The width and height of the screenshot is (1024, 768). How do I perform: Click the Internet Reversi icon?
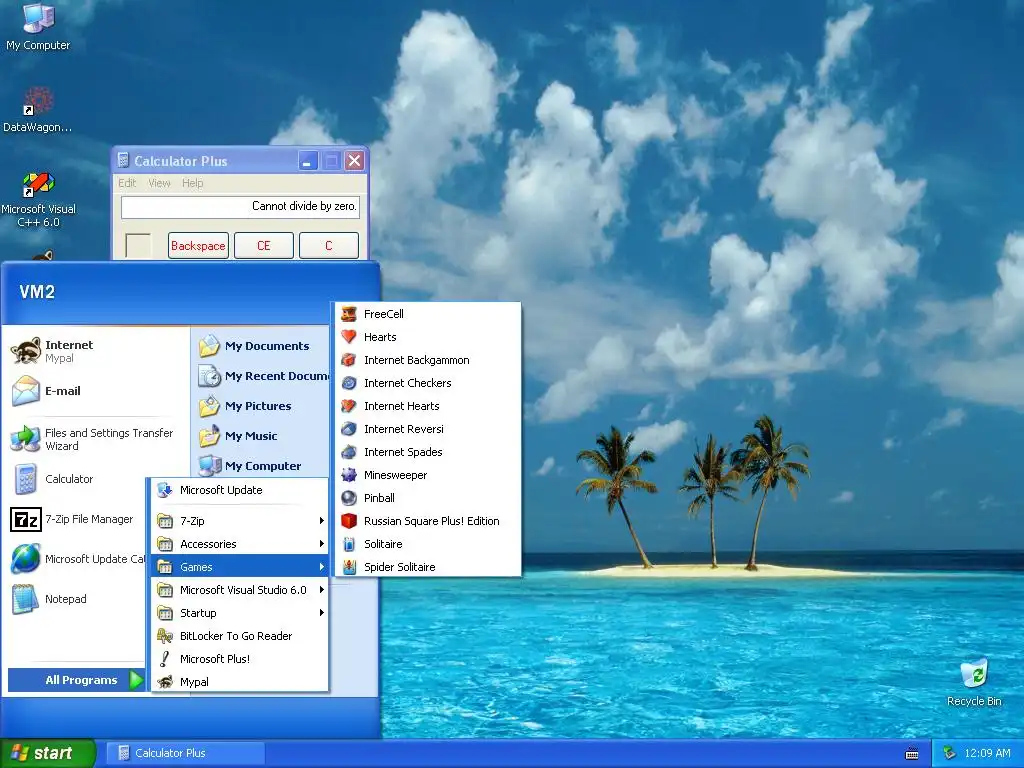click(349, 429)
